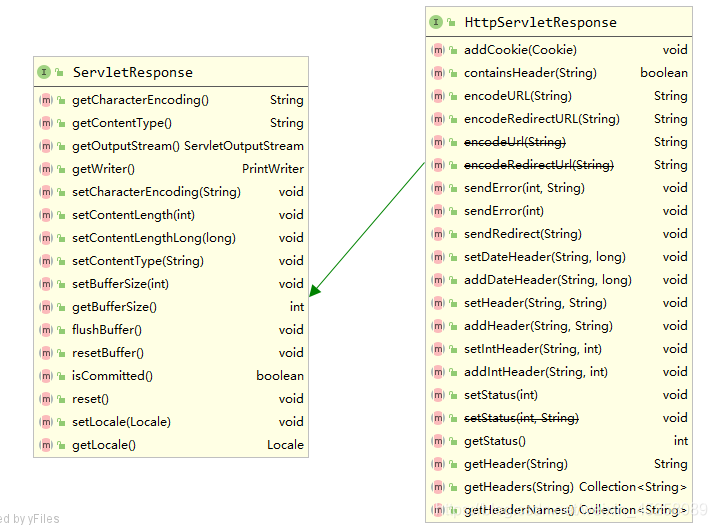Click method icon beside getWriter()
The width and height of the screenshot is (717, 528).
point(46,169)
